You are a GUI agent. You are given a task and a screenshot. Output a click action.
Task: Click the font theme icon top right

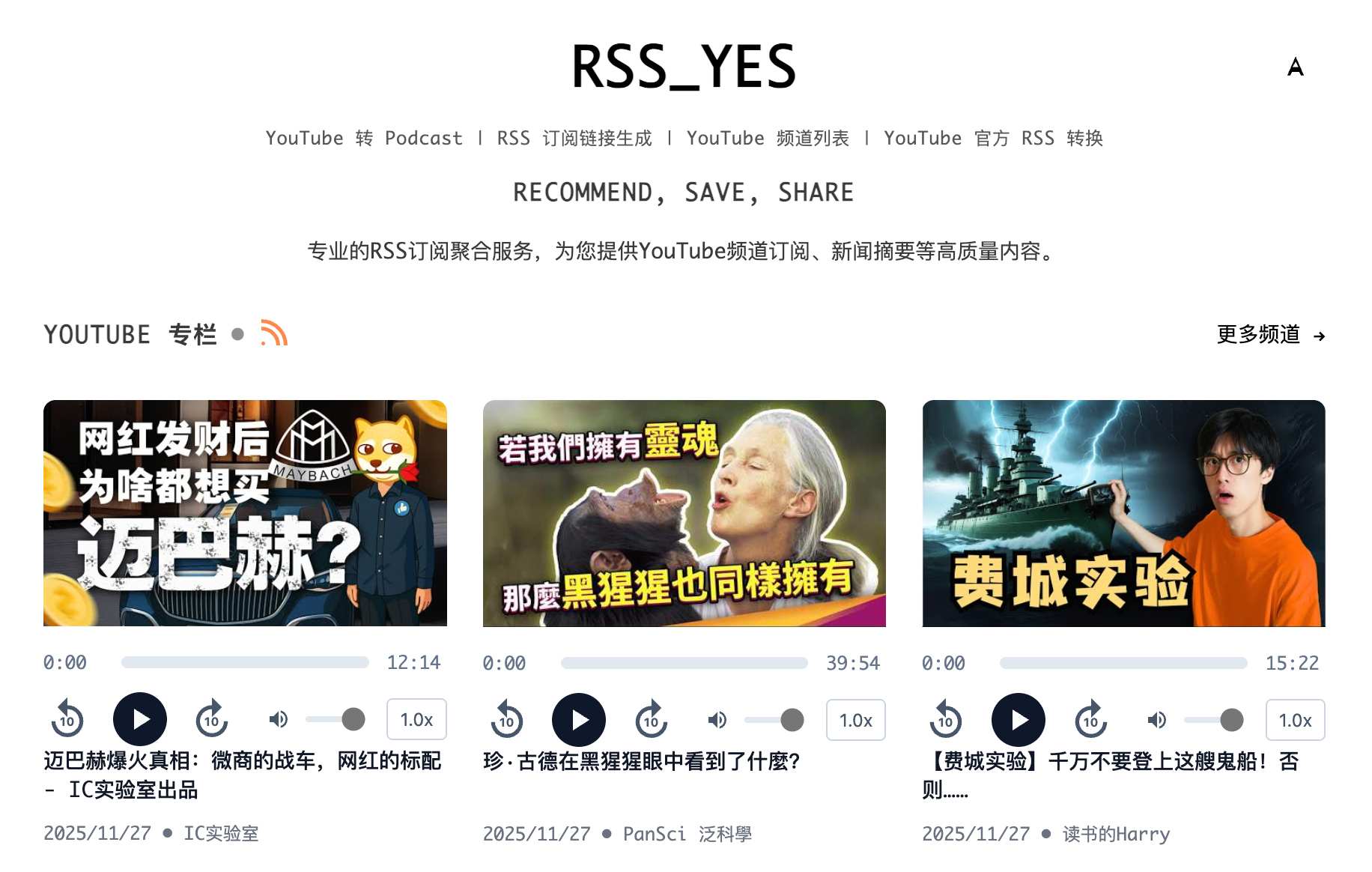1296,67
